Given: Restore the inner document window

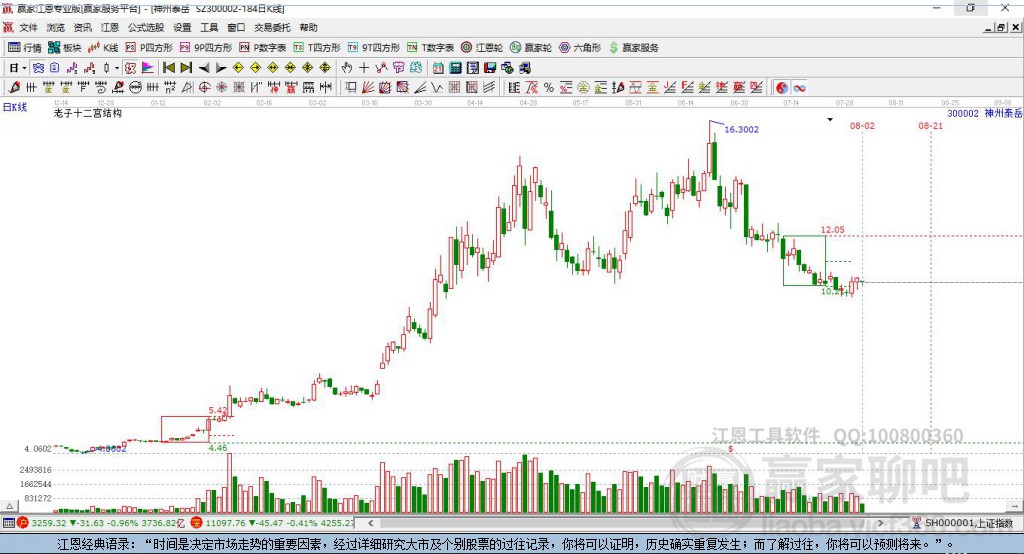Looking at the screenshot, I should [x=1001, y=27].
